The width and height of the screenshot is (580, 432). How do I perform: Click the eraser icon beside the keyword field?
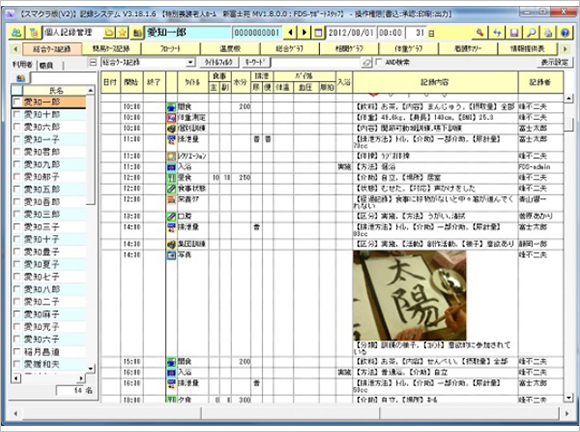pos(366,63)
